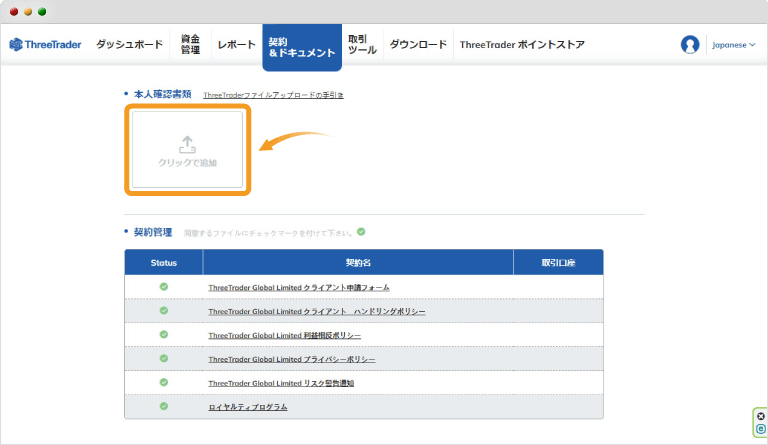Toggle status check for ハンドリングポリシー row
Viewport: 768px width, 445px height.
pyautogui.click(x=164, y=310)
